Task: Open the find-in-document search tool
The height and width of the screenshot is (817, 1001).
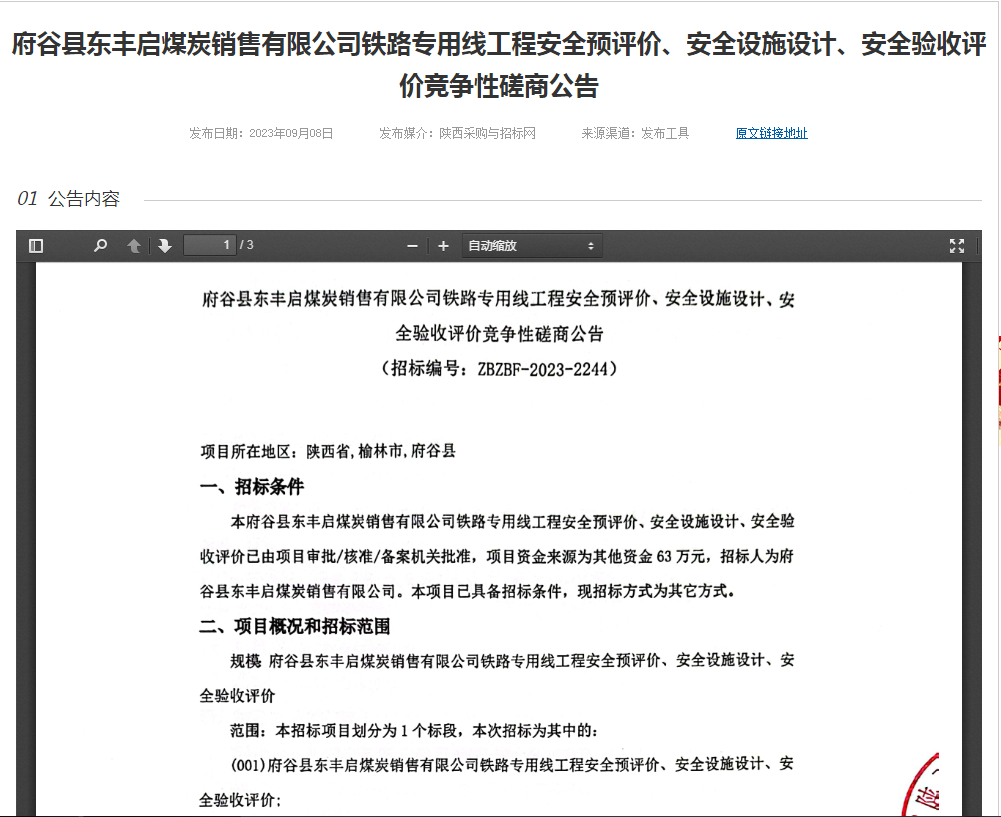Action: (x=100, y=246)
